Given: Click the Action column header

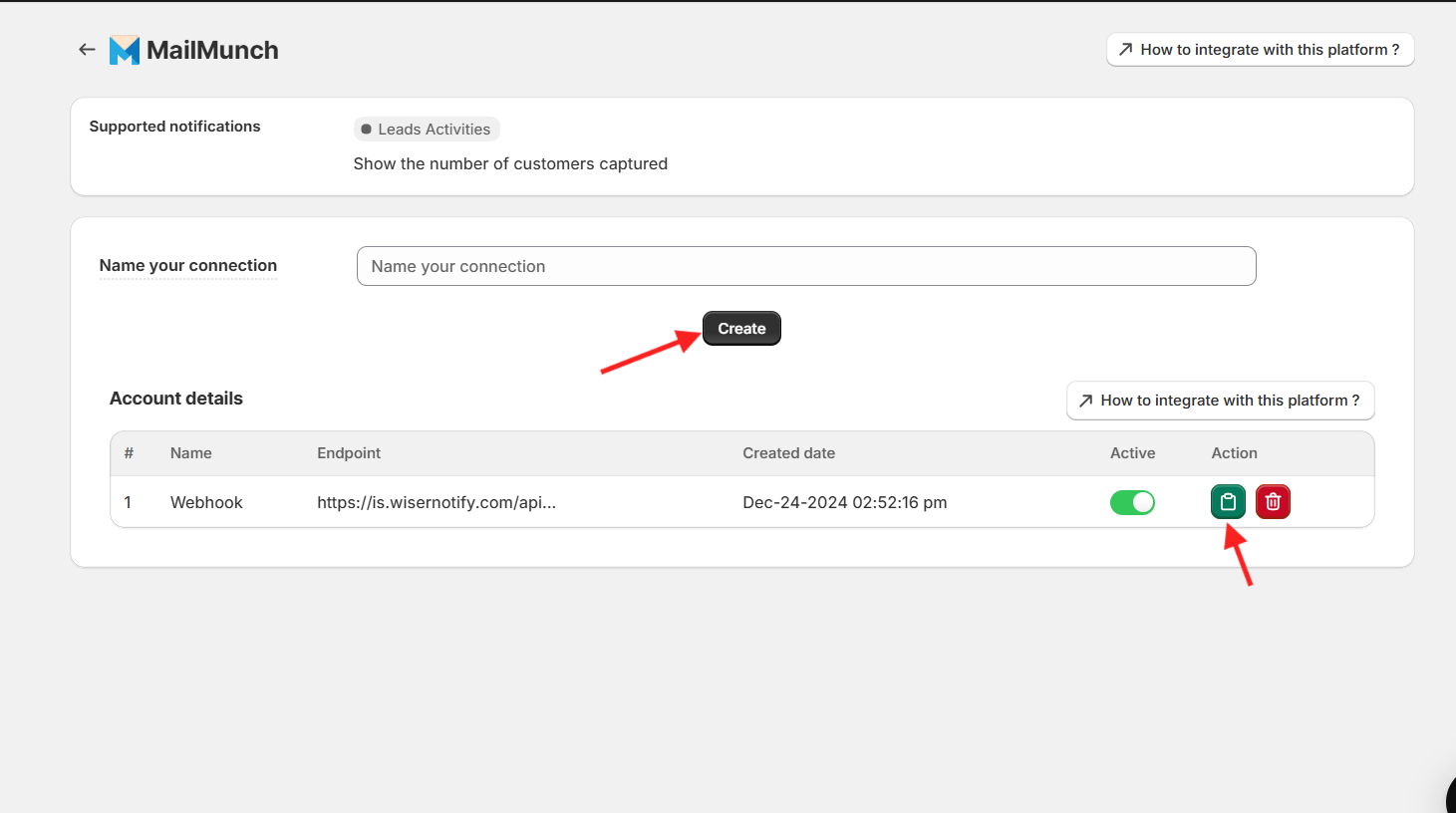Looking at the screenshot, I should coord(1234,453).
